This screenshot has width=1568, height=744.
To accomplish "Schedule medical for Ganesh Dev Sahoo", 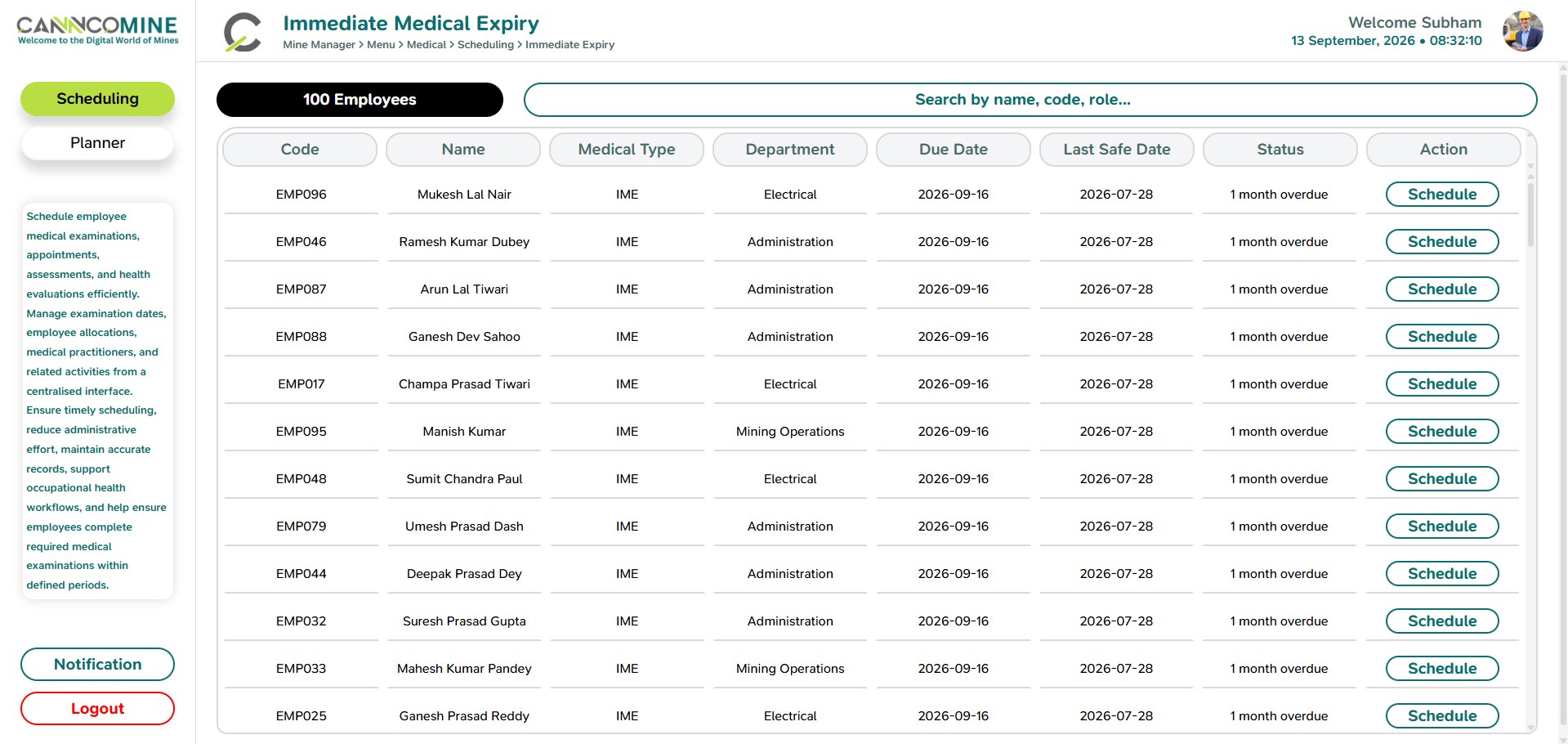I will (x=1442, y=337).
